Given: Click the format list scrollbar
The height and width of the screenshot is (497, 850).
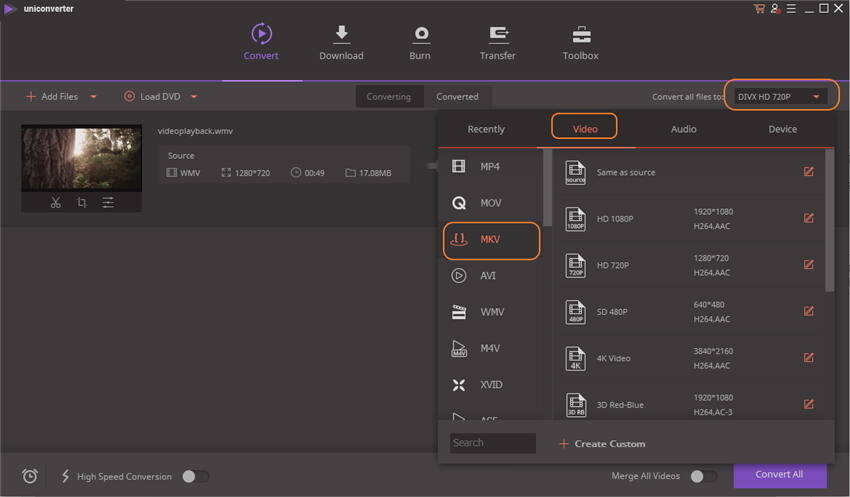Looking at the screenshot, I should pyautogui.click(x=548, y=188).
